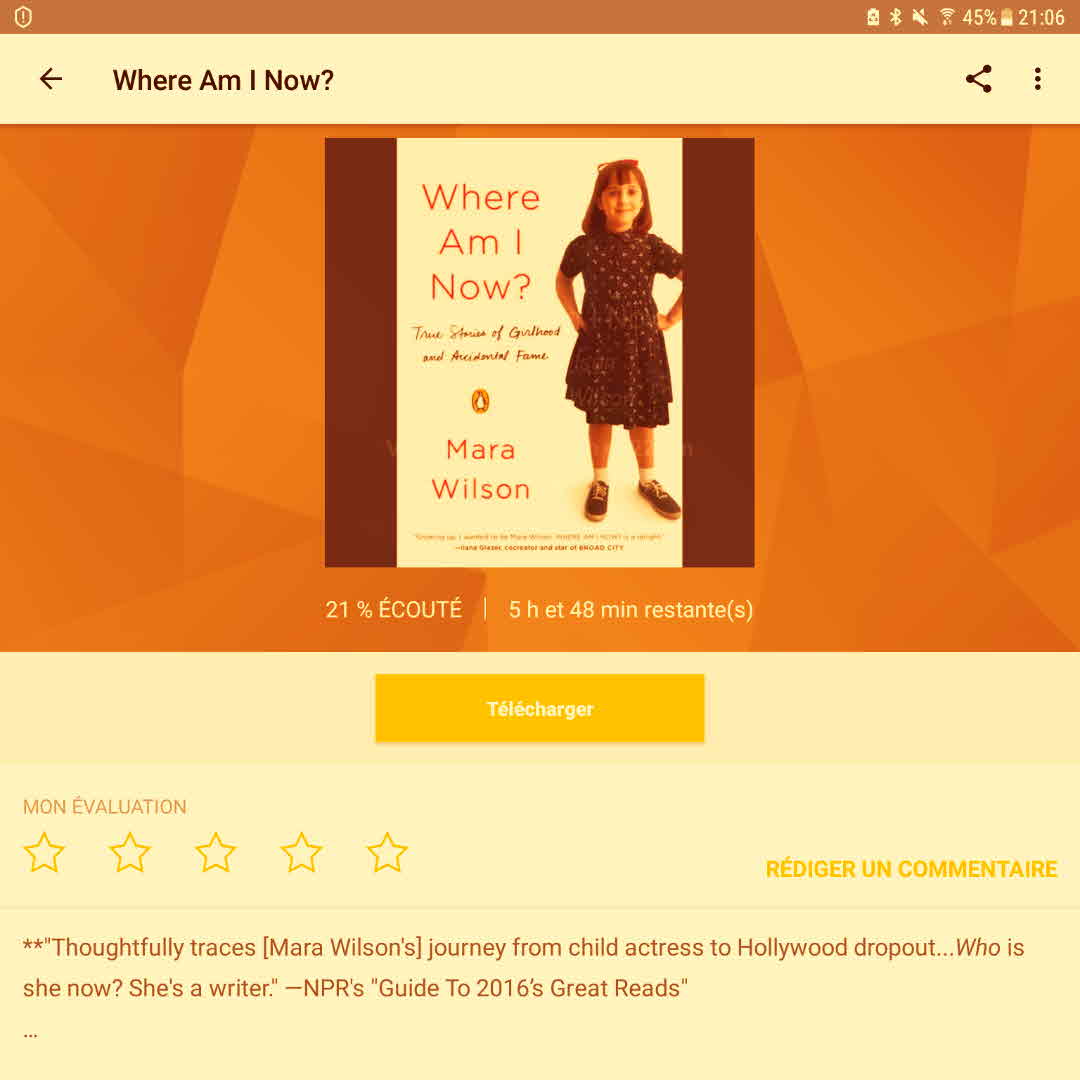Tap the 21 % écouté progress label
Screen dimensions: 1080x1080
393,610
